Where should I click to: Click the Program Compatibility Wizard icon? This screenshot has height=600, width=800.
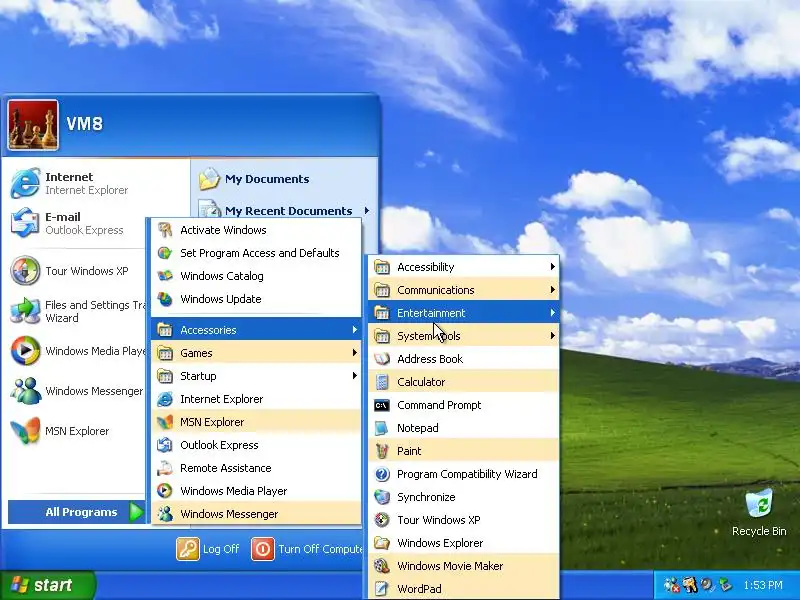coord(382,474)
